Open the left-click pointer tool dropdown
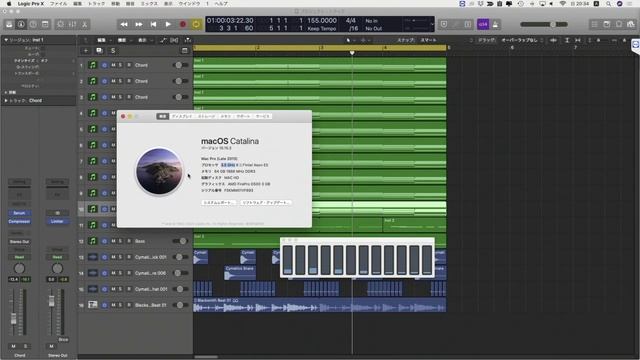640x360 pixels. [x=350, y=40]
